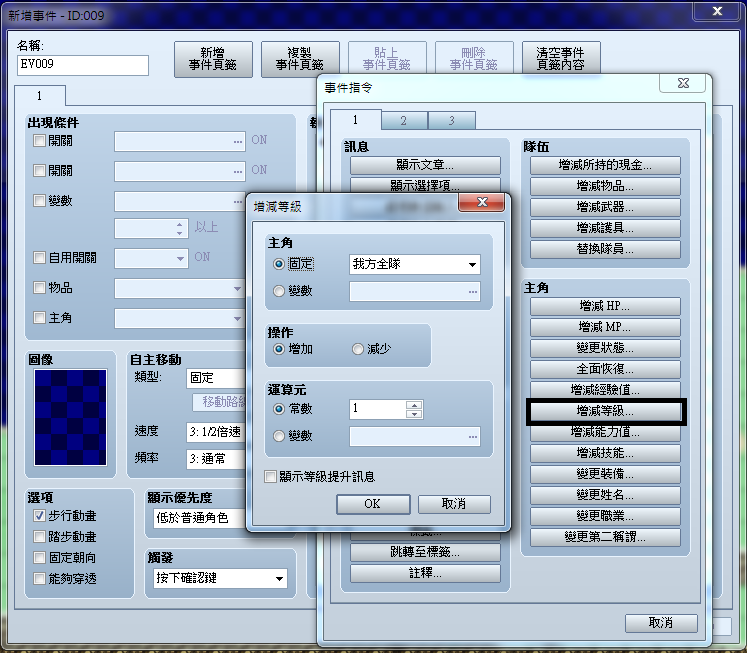The width and height of the screenshot is (747, 653).
Task: Click the 複製事件頁籤 button
Action: coord(300,59)
